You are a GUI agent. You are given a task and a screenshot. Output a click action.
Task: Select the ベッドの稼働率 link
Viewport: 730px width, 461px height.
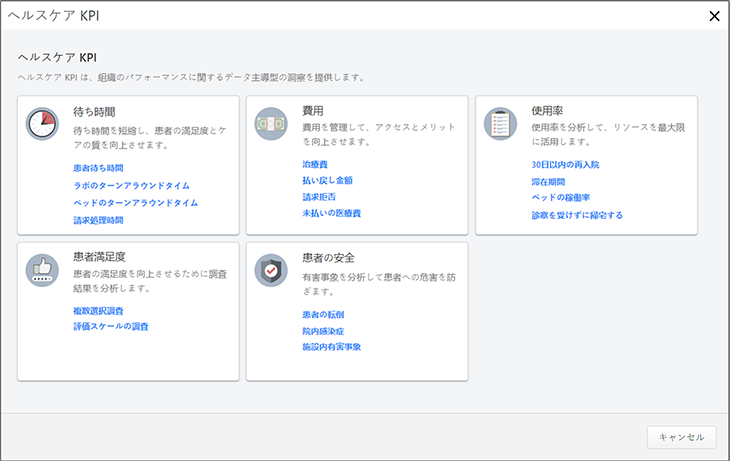pyautogui.click(x=560, y=198)
